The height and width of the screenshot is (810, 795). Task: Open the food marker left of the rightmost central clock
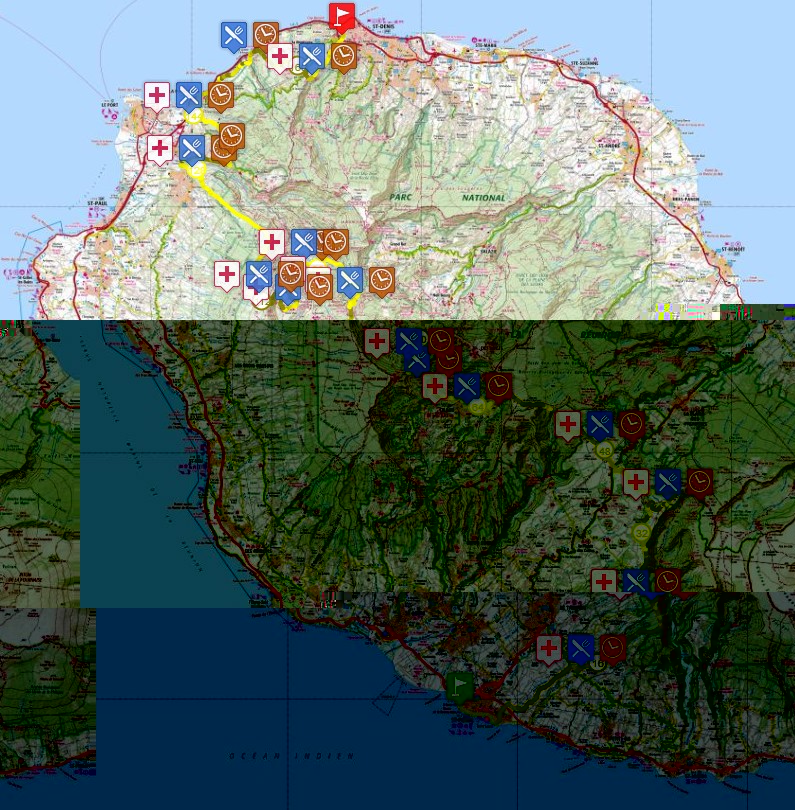pyautogui.click(x=350, y=282)
